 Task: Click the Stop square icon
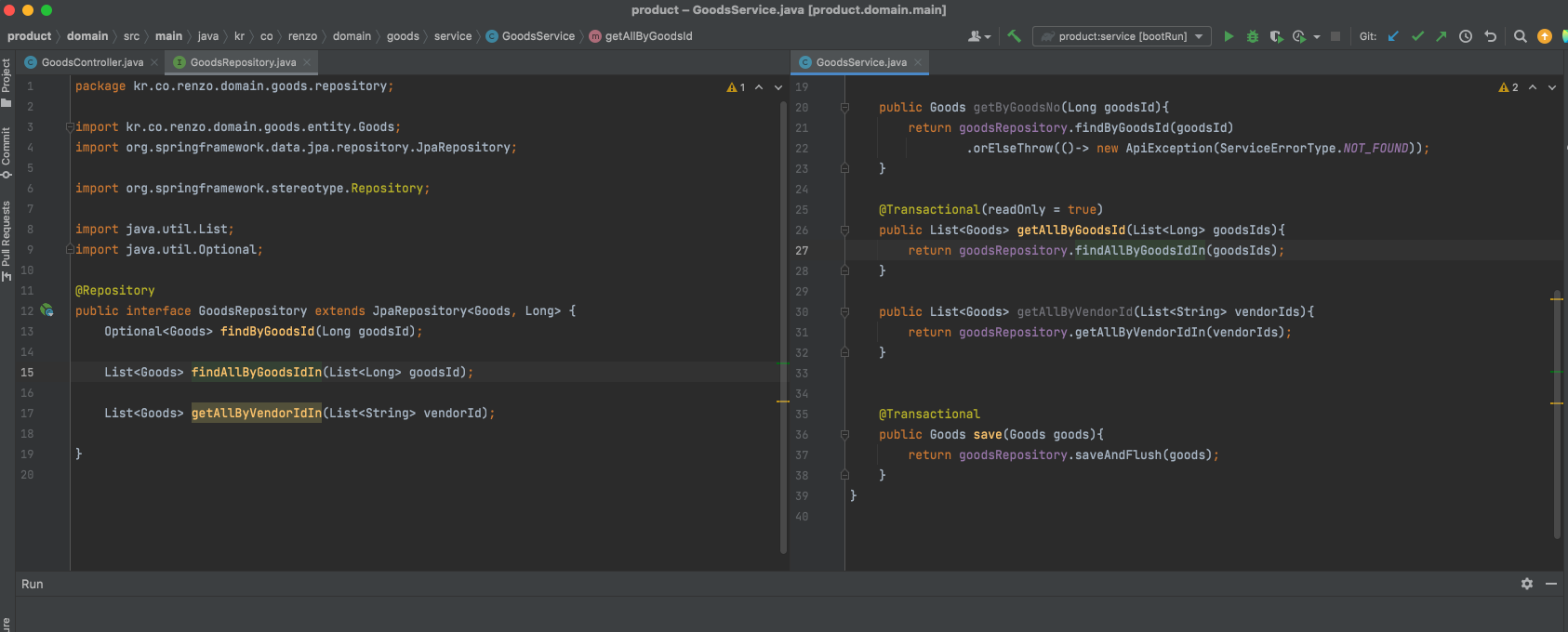(1335, 36)
